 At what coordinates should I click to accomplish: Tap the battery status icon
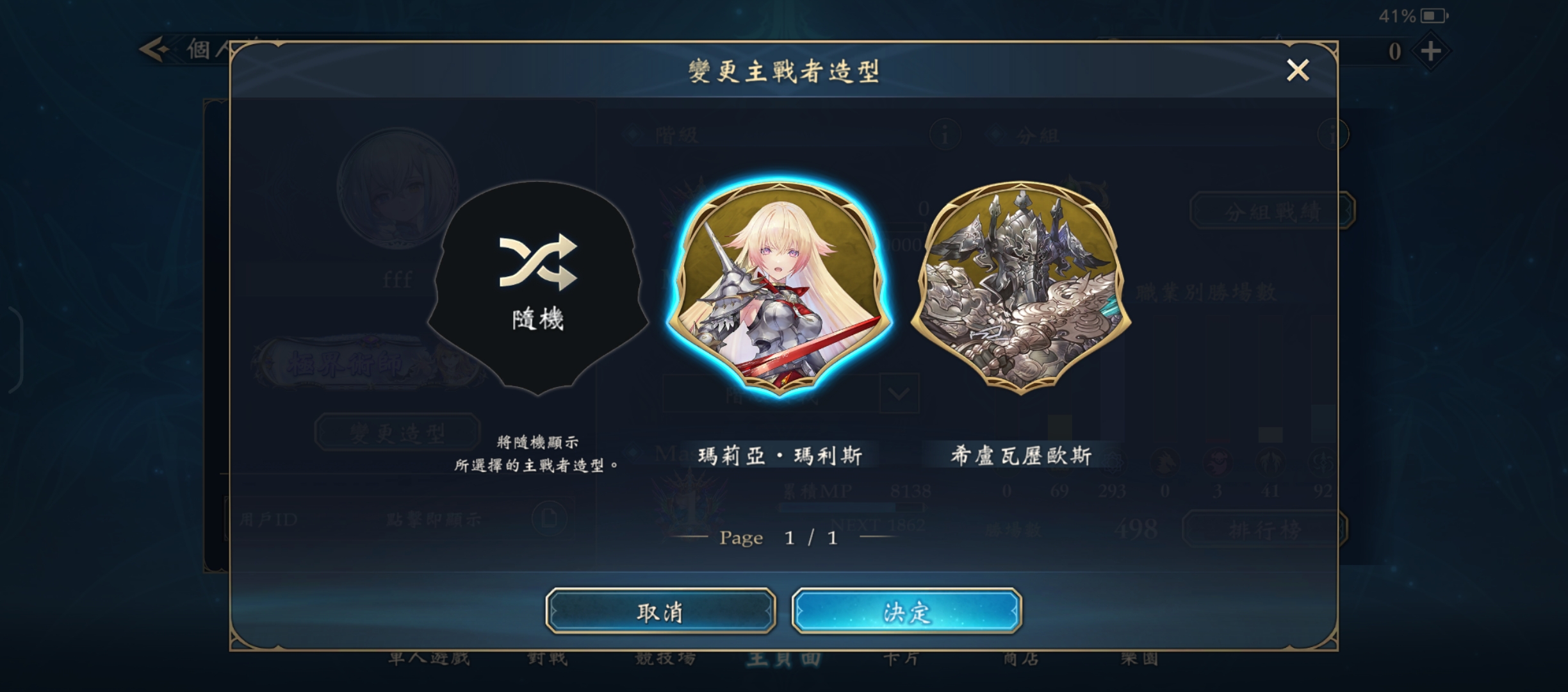[1434, 15]
